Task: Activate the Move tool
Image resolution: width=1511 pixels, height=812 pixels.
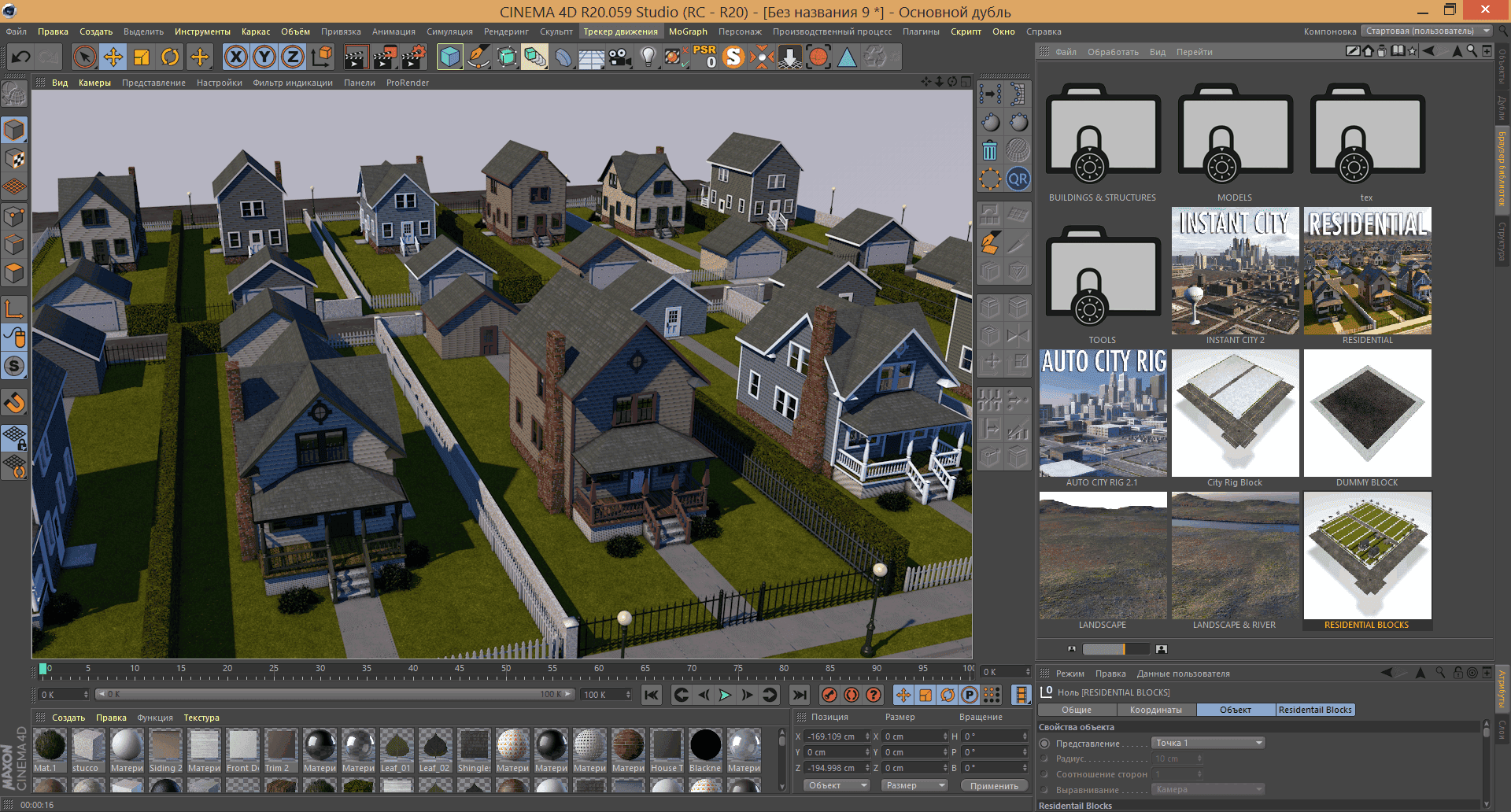Action: click(113, 57)
